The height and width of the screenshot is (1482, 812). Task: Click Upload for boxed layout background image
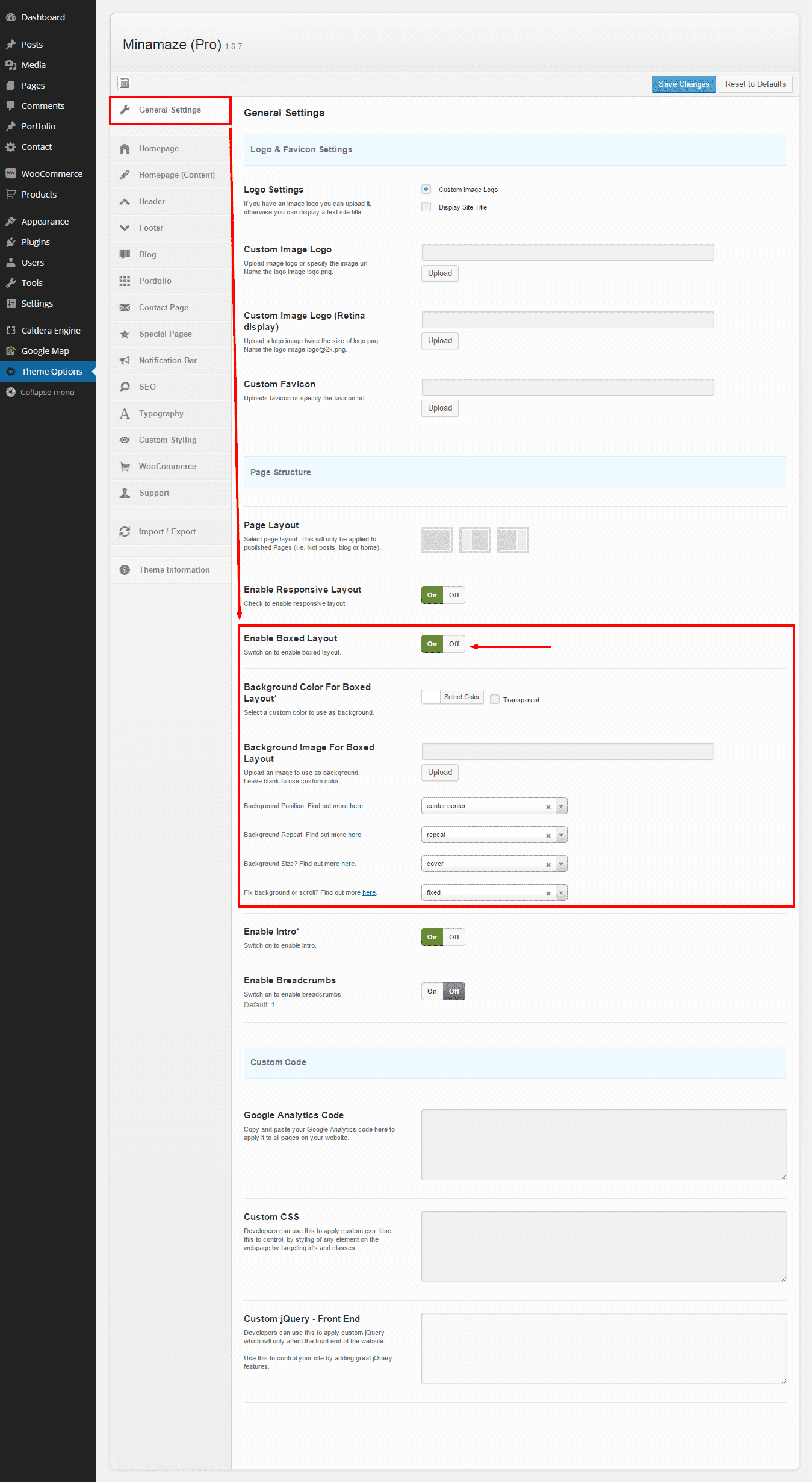click(440, 773)
